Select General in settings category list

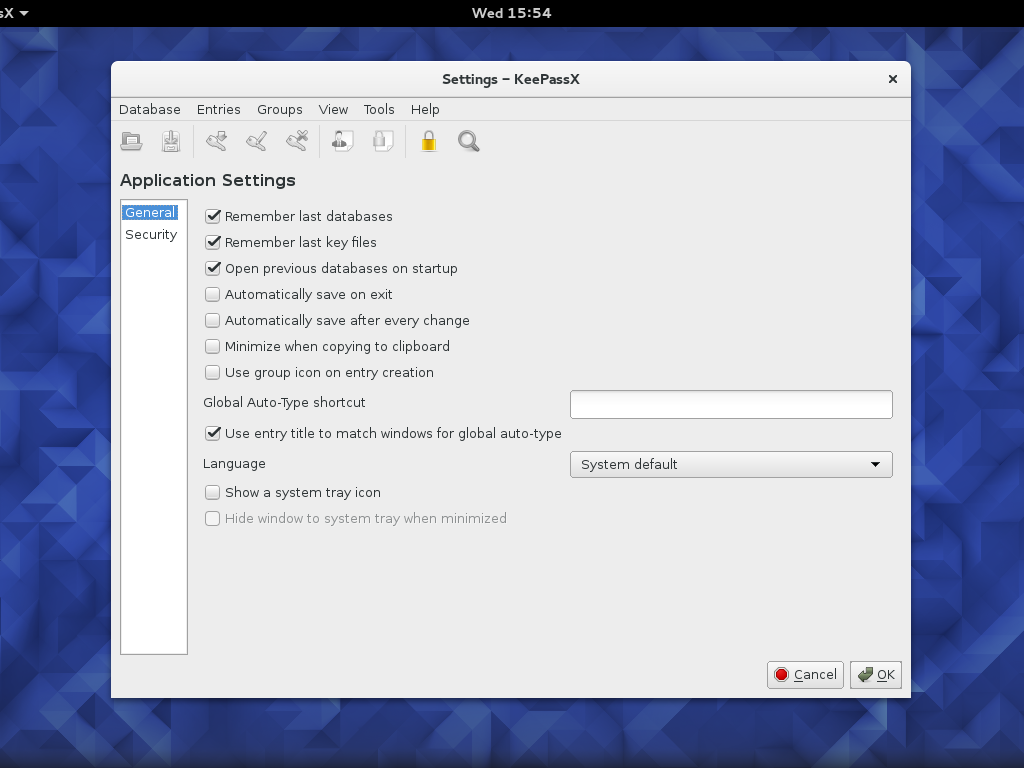point(150,212)
